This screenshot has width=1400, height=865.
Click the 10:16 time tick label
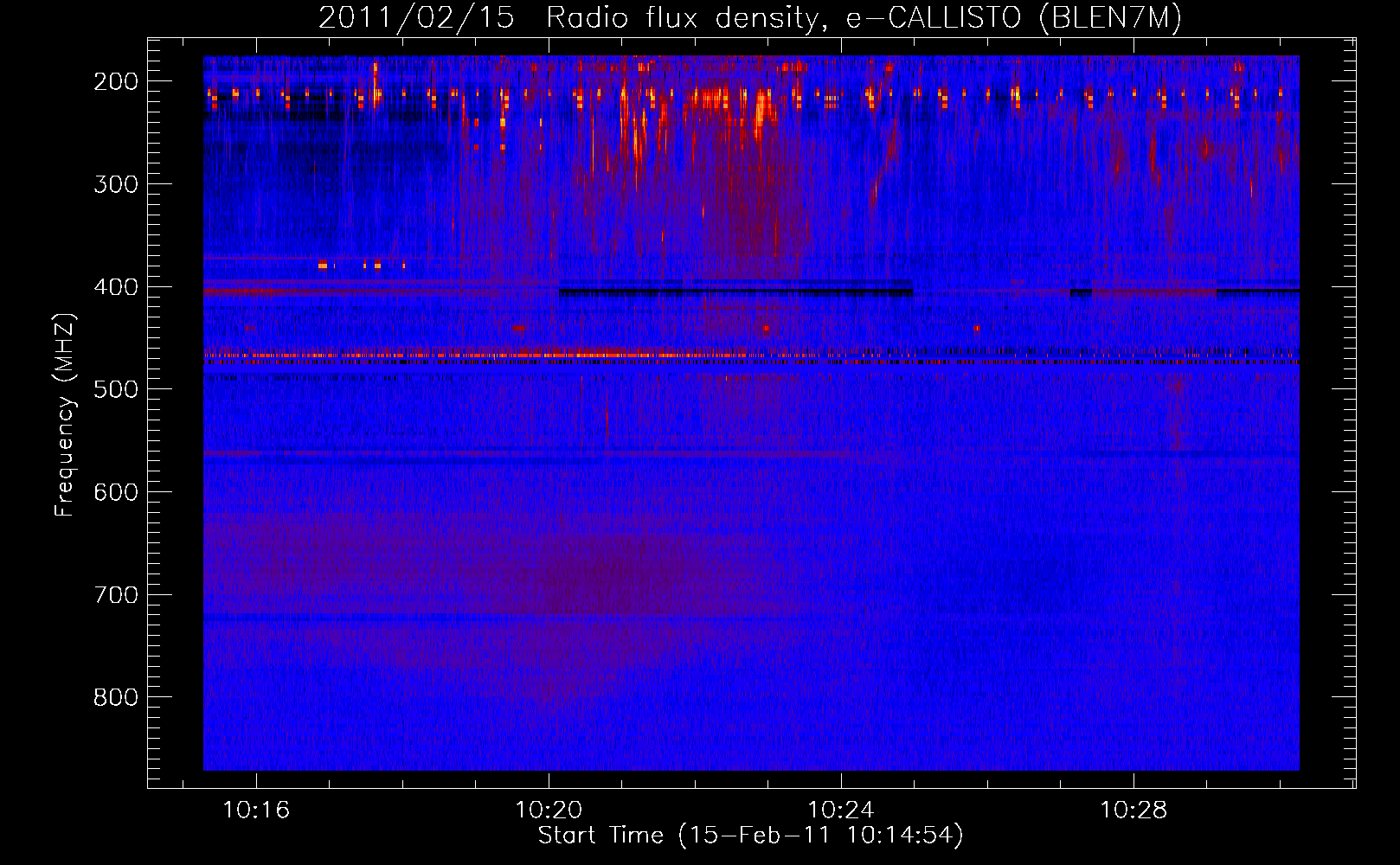256,811
